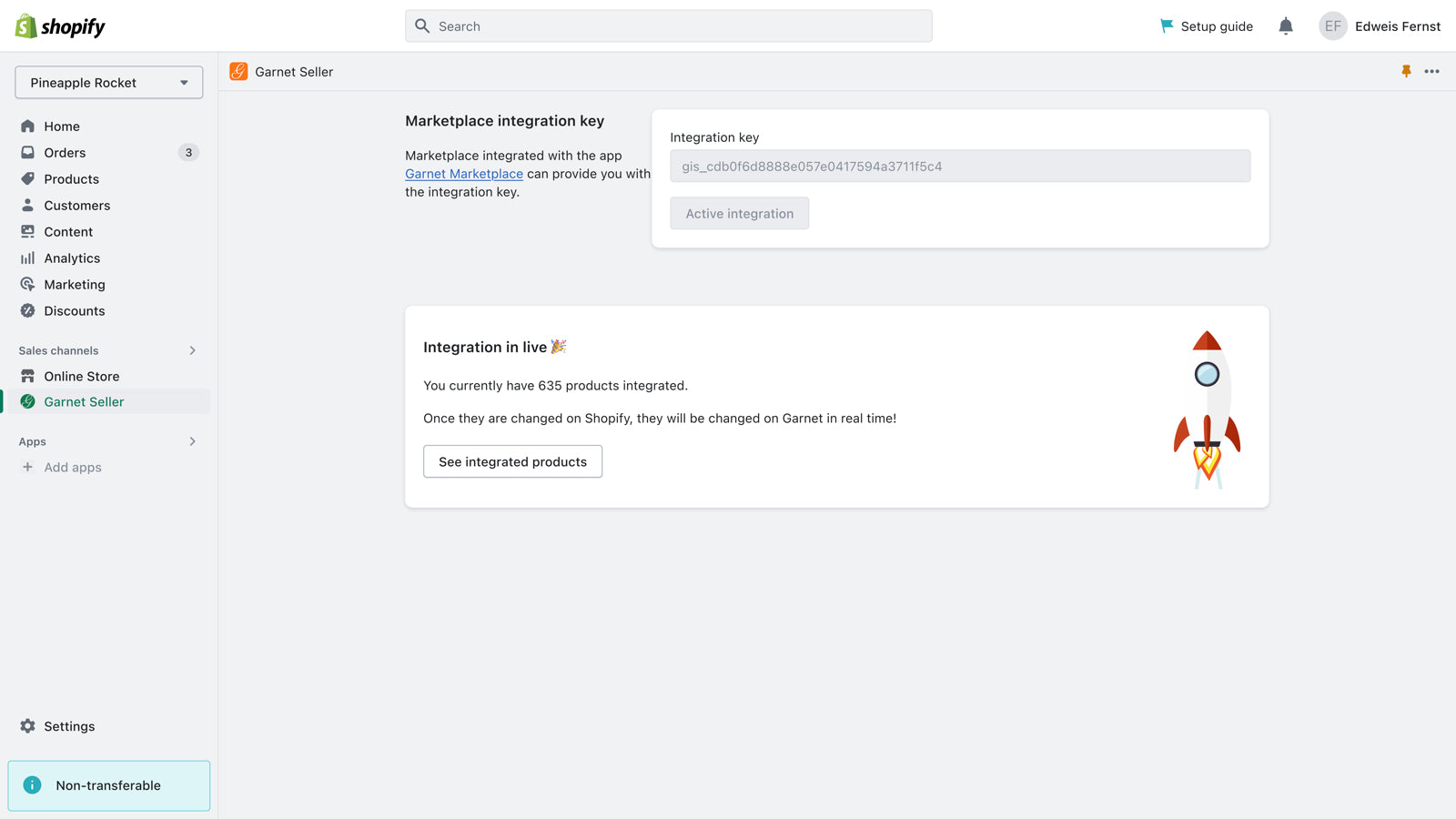Click the Customers icon
Image resolution: width=1456 pixels, height=819 pixels.
coord(28,205)
